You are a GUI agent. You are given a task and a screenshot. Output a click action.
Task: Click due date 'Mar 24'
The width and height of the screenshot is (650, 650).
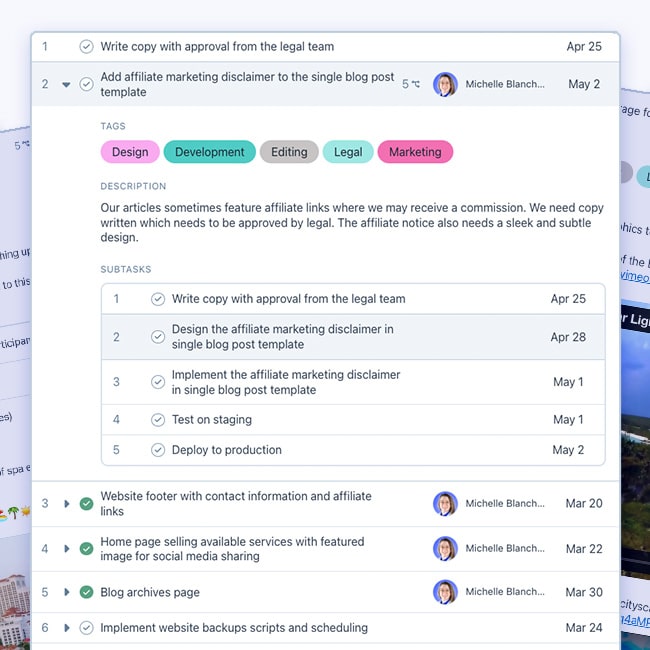point(584,628)
